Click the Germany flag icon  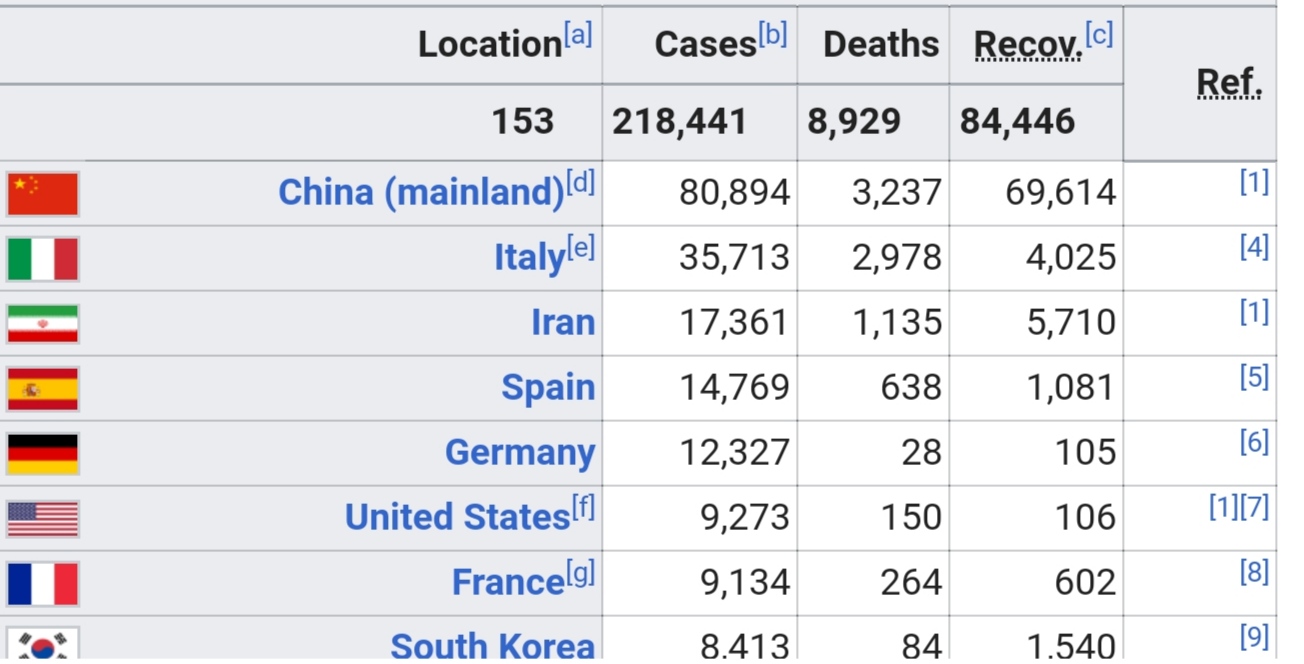(x=43, y=454)
